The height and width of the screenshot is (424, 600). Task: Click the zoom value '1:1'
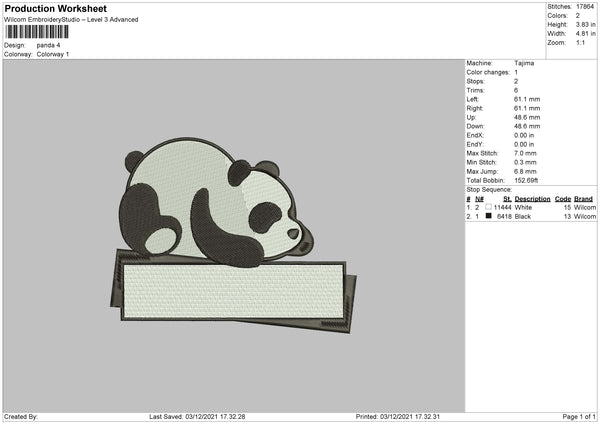tap(580, 42)
